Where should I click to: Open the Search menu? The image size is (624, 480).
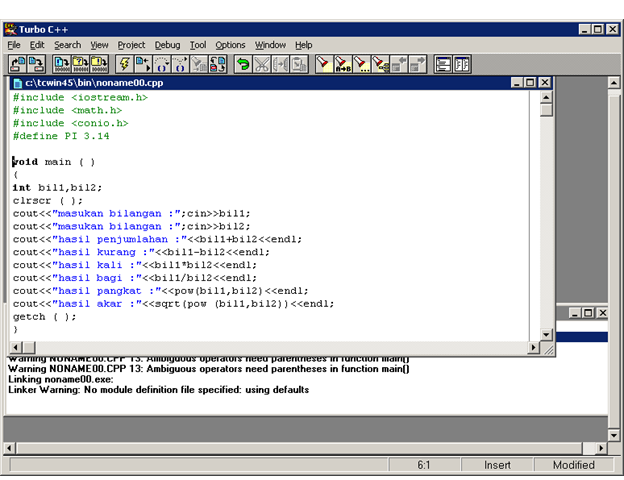(68, 45)
